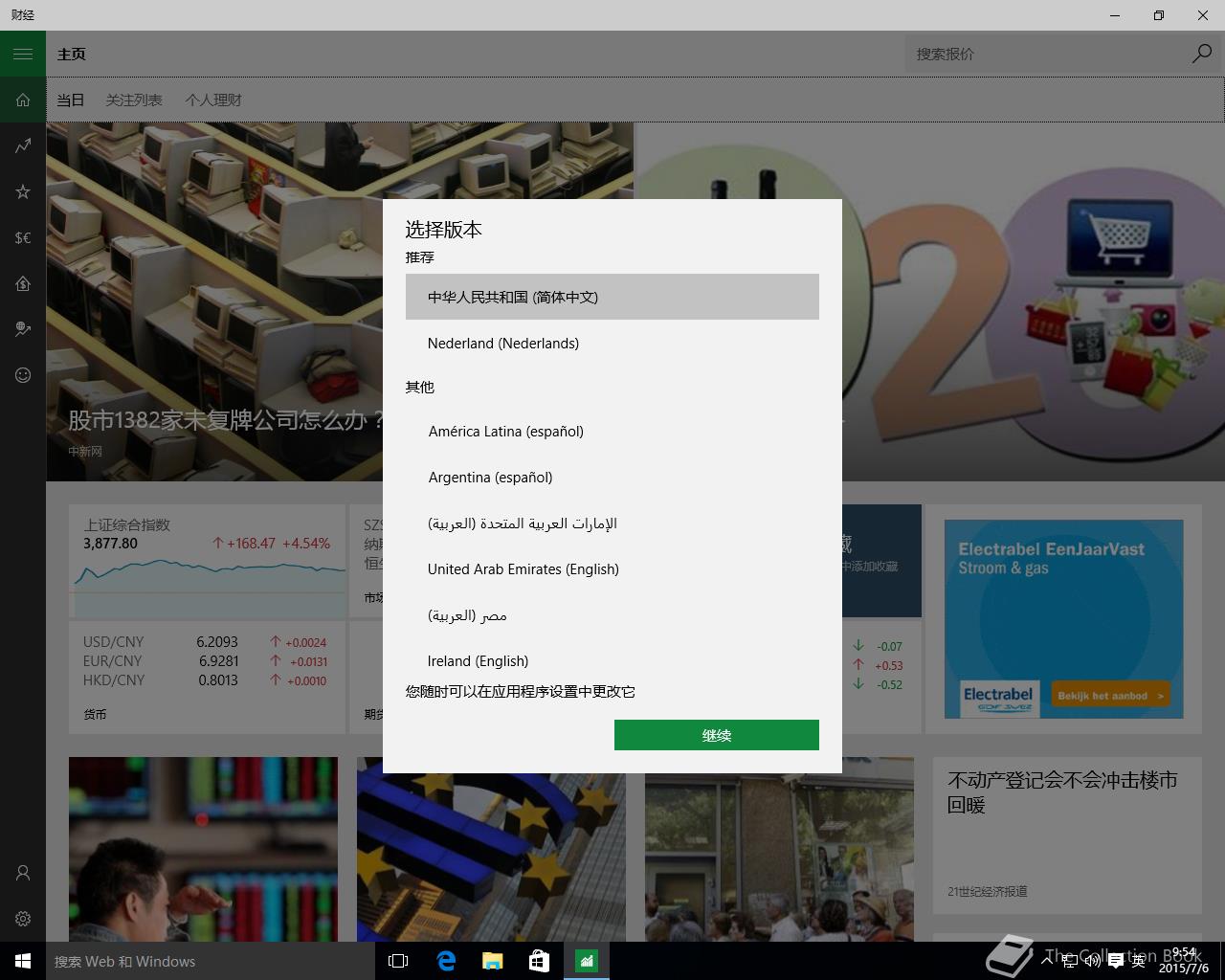Open the volume icon in system tray

(x=1093, y=961)
